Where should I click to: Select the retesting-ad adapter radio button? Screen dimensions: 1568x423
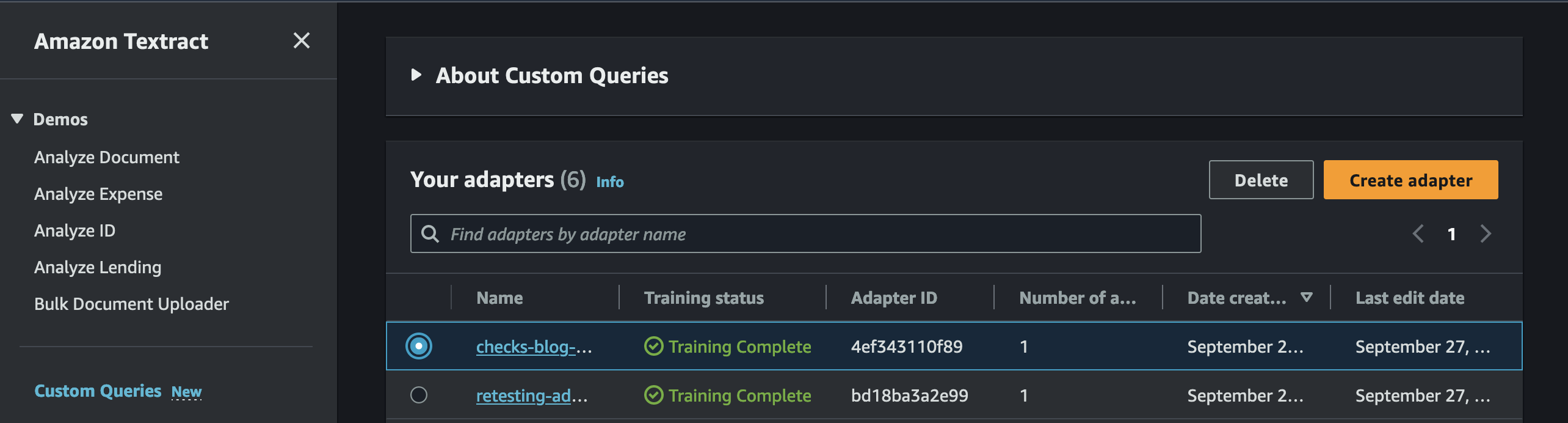[x=419, y=395]
